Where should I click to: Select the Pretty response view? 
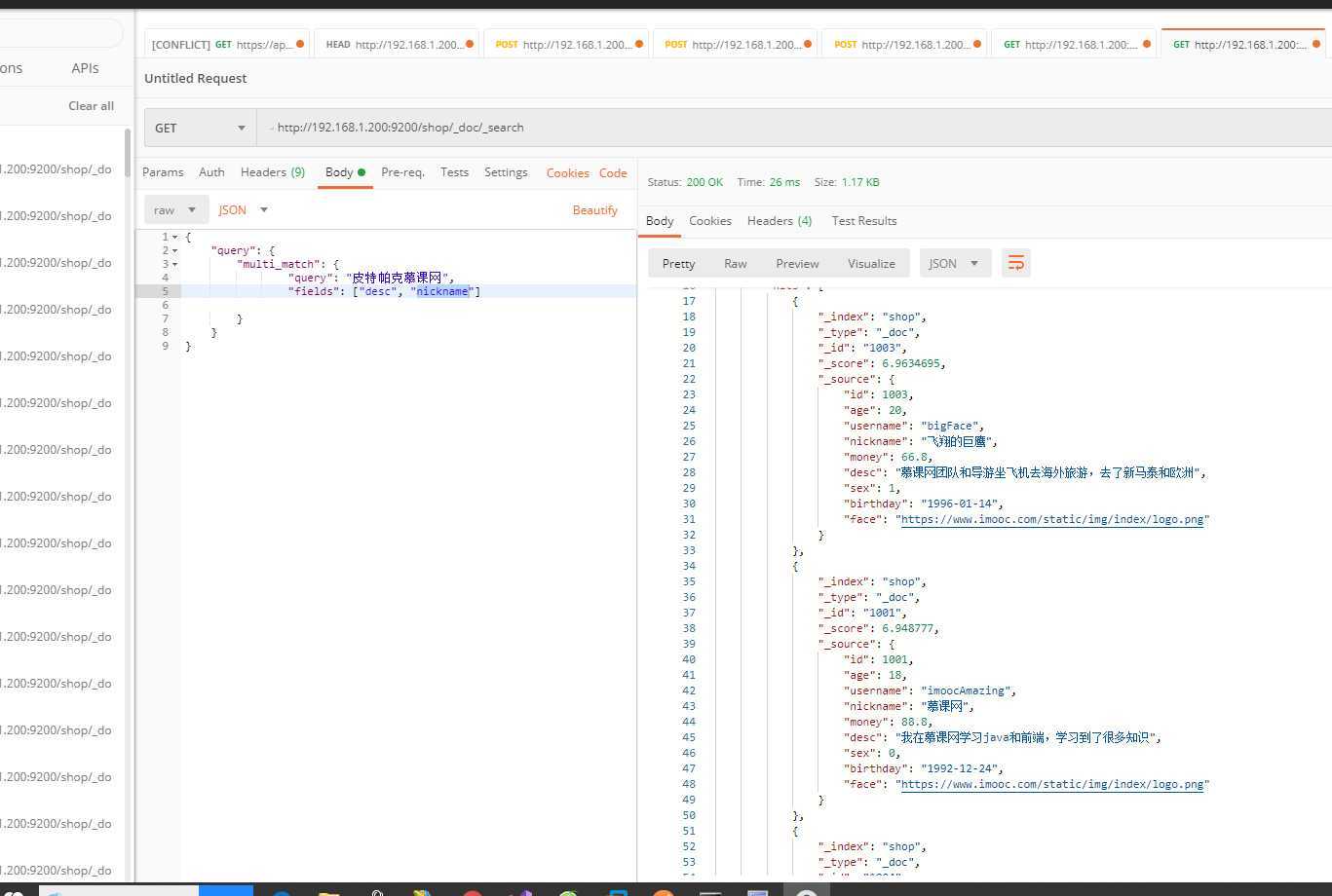point(678,263)
